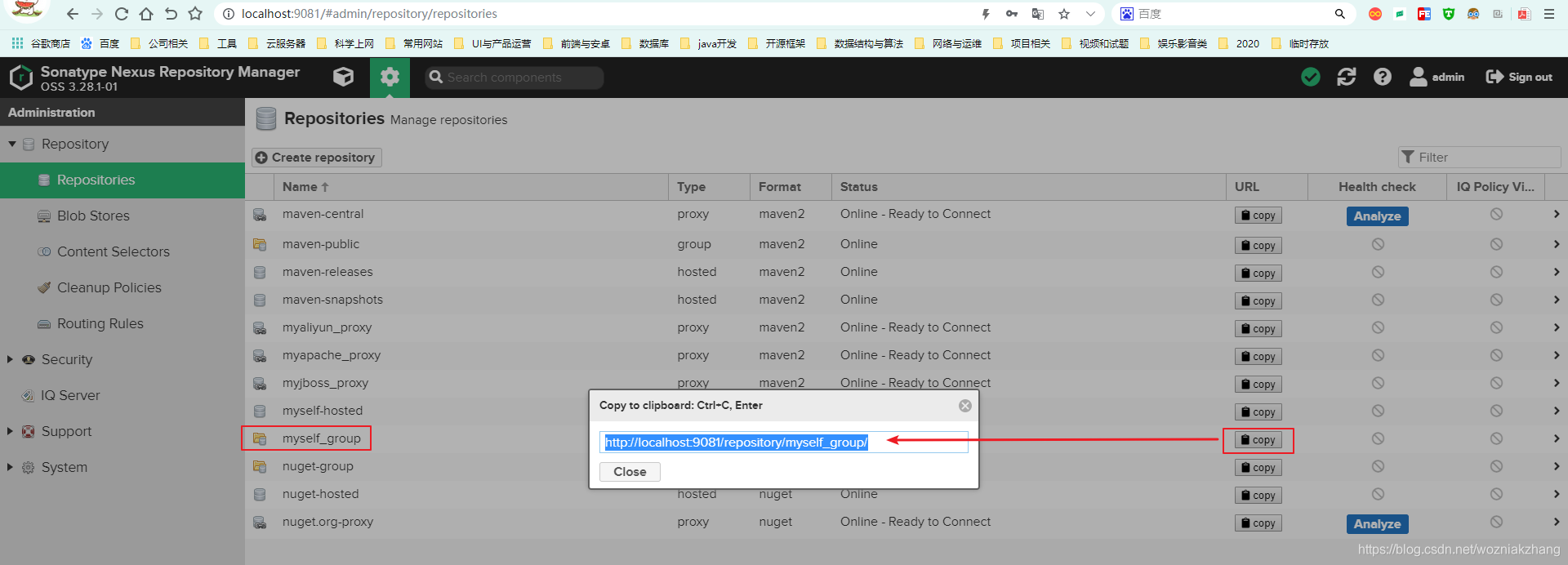Click the Search components field
The image size is (1568, 565).
pos(514,78)
